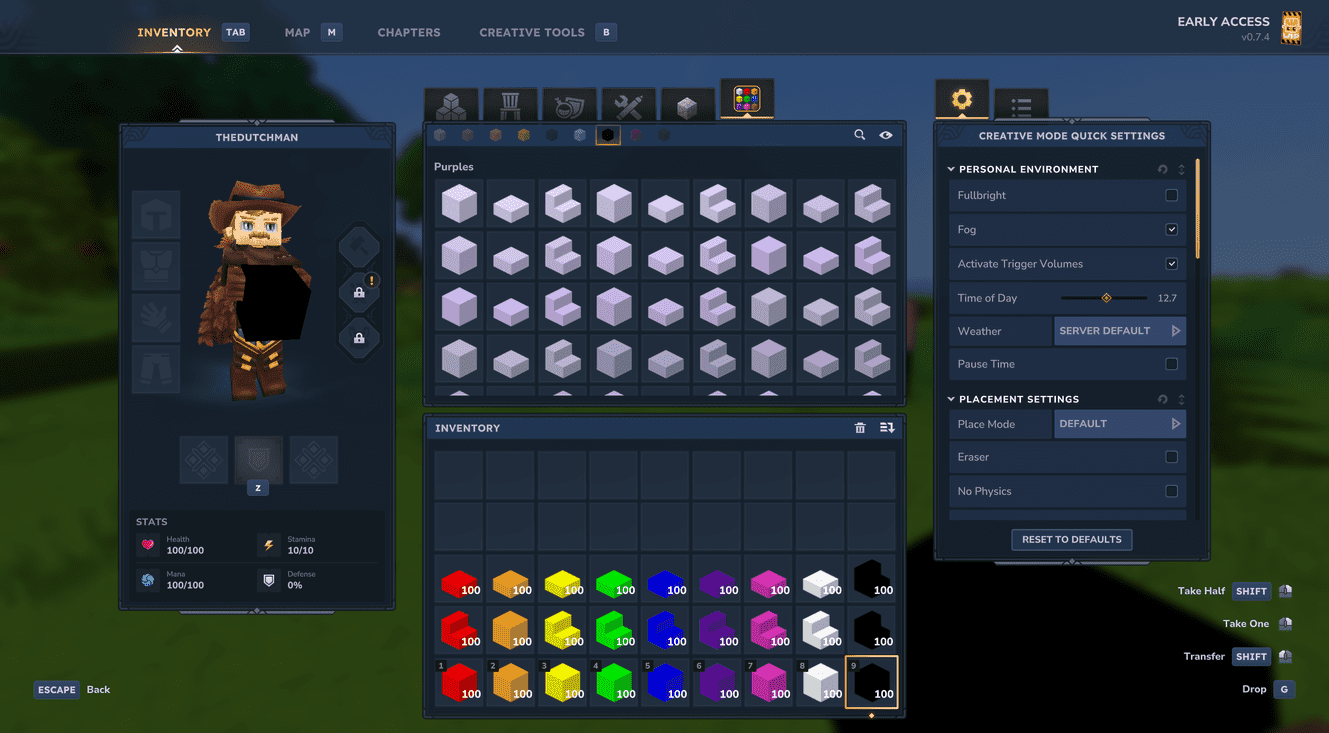Image resolution: width=1329 pixels, height=733 pixels.
Task: Select the selected black block subcategory filter
Action: 607,135
